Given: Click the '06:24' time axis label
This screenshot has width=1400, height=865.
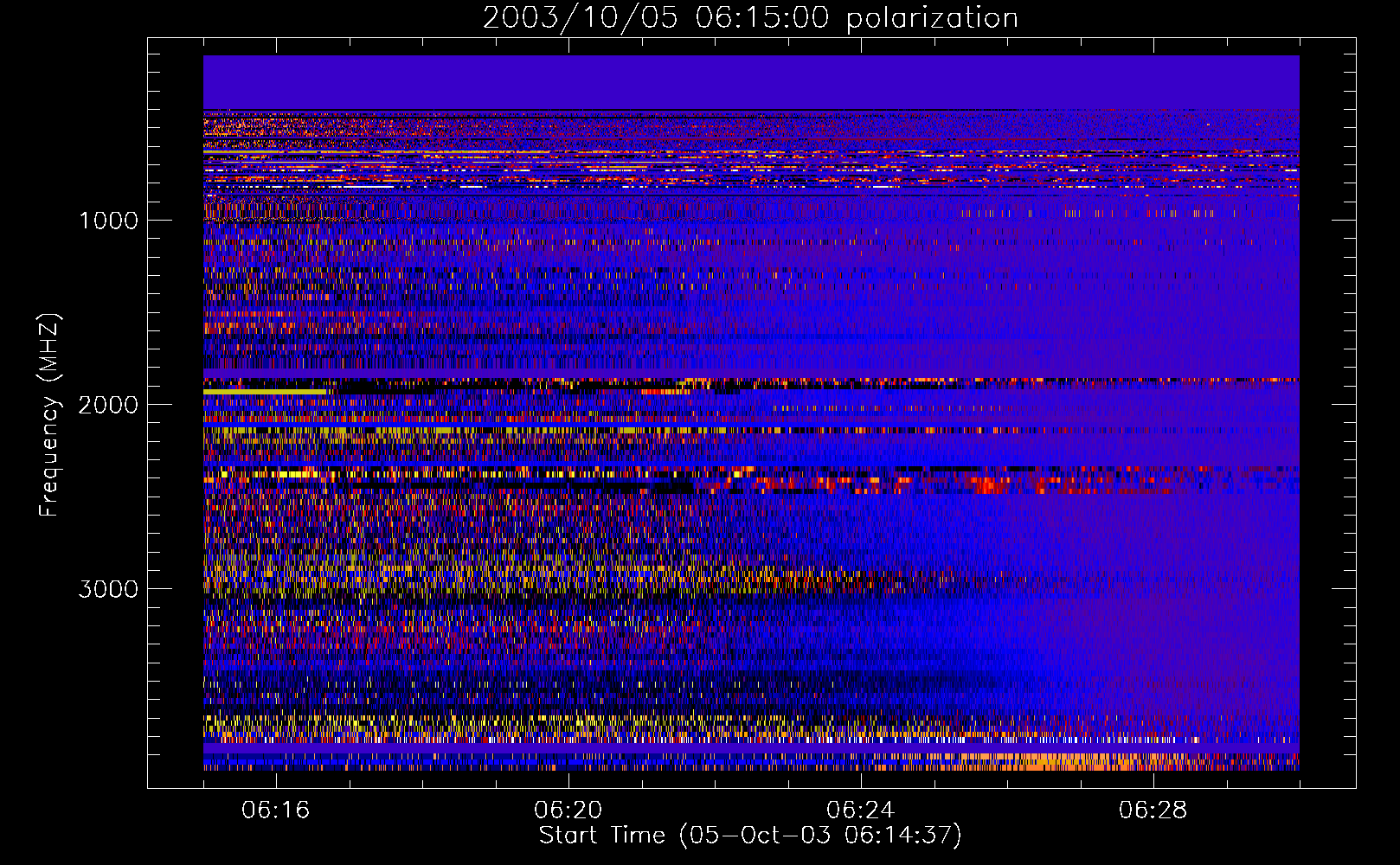Looking at the screenshot, I should point(861,811).
